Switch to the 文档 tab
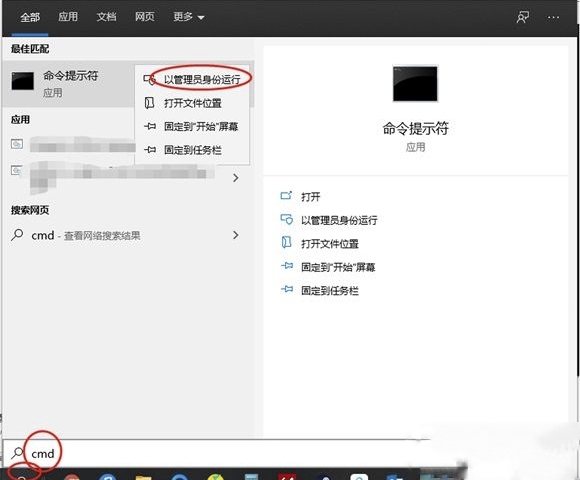The height and width of the screenshot is (480, 580). 106,17
